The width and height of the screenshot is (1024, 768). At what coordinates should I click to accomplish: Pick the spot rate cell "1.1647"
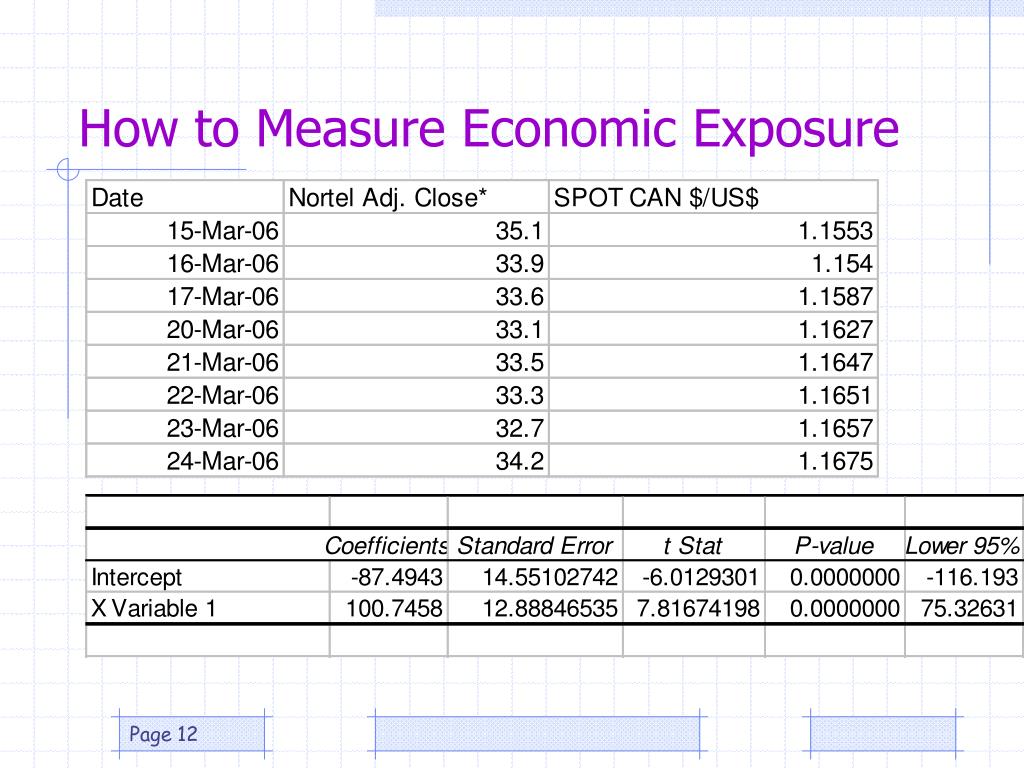(713, 362)
